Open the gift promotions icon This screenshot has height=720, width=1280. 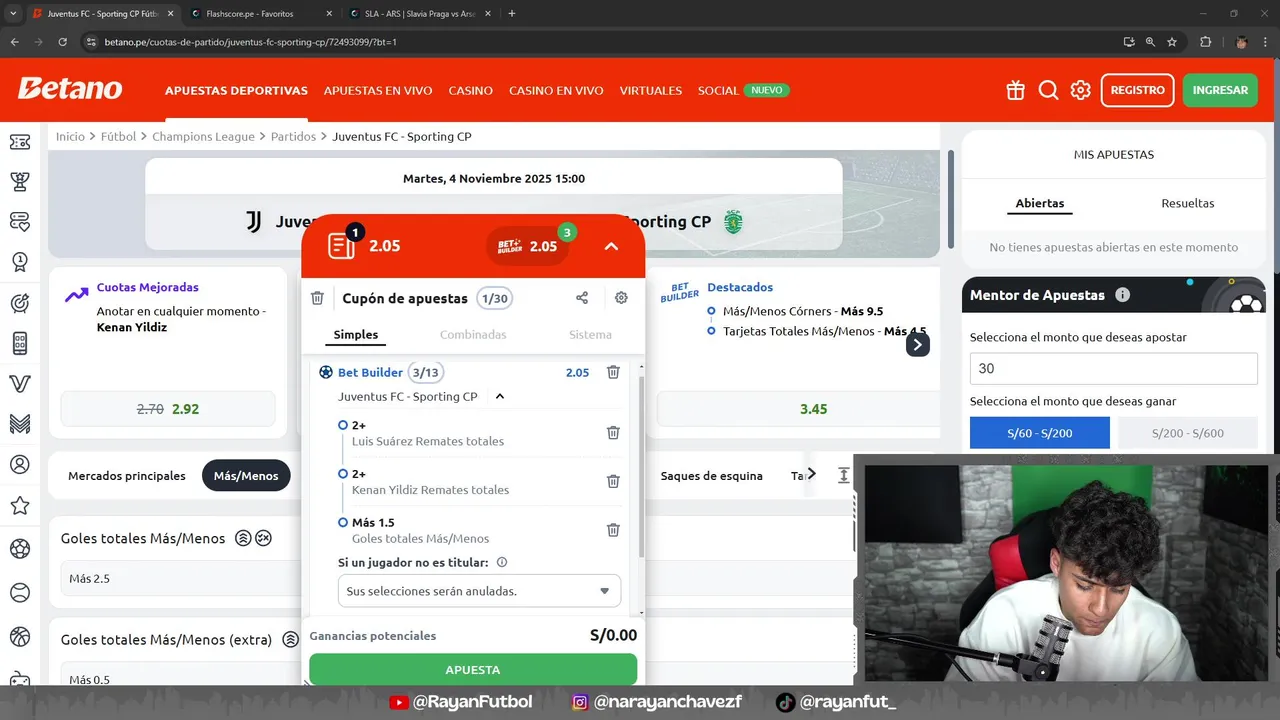[x=1015, y=90]
